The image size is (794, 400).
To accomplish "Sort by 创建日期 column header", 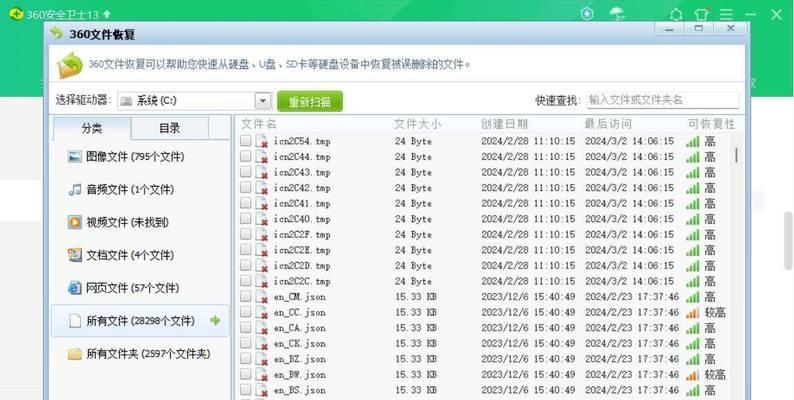I will (504, 124).
